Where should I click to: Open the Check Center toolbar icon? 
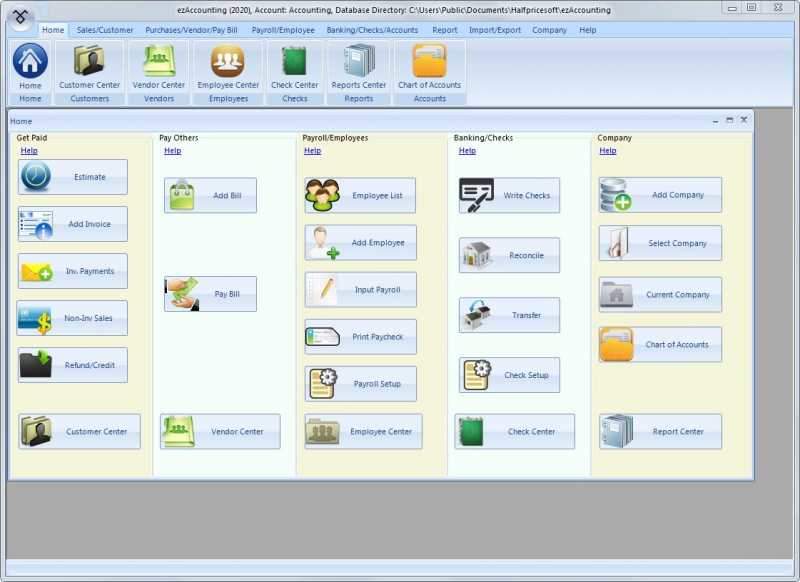293,70
